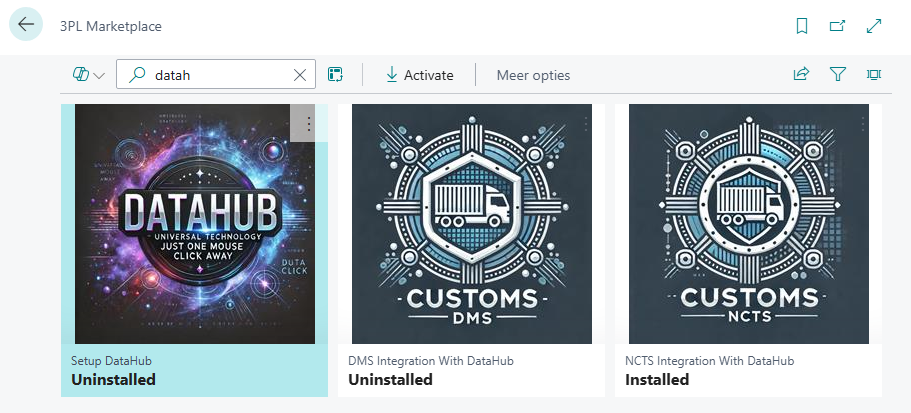Expand page to full view

874,26
